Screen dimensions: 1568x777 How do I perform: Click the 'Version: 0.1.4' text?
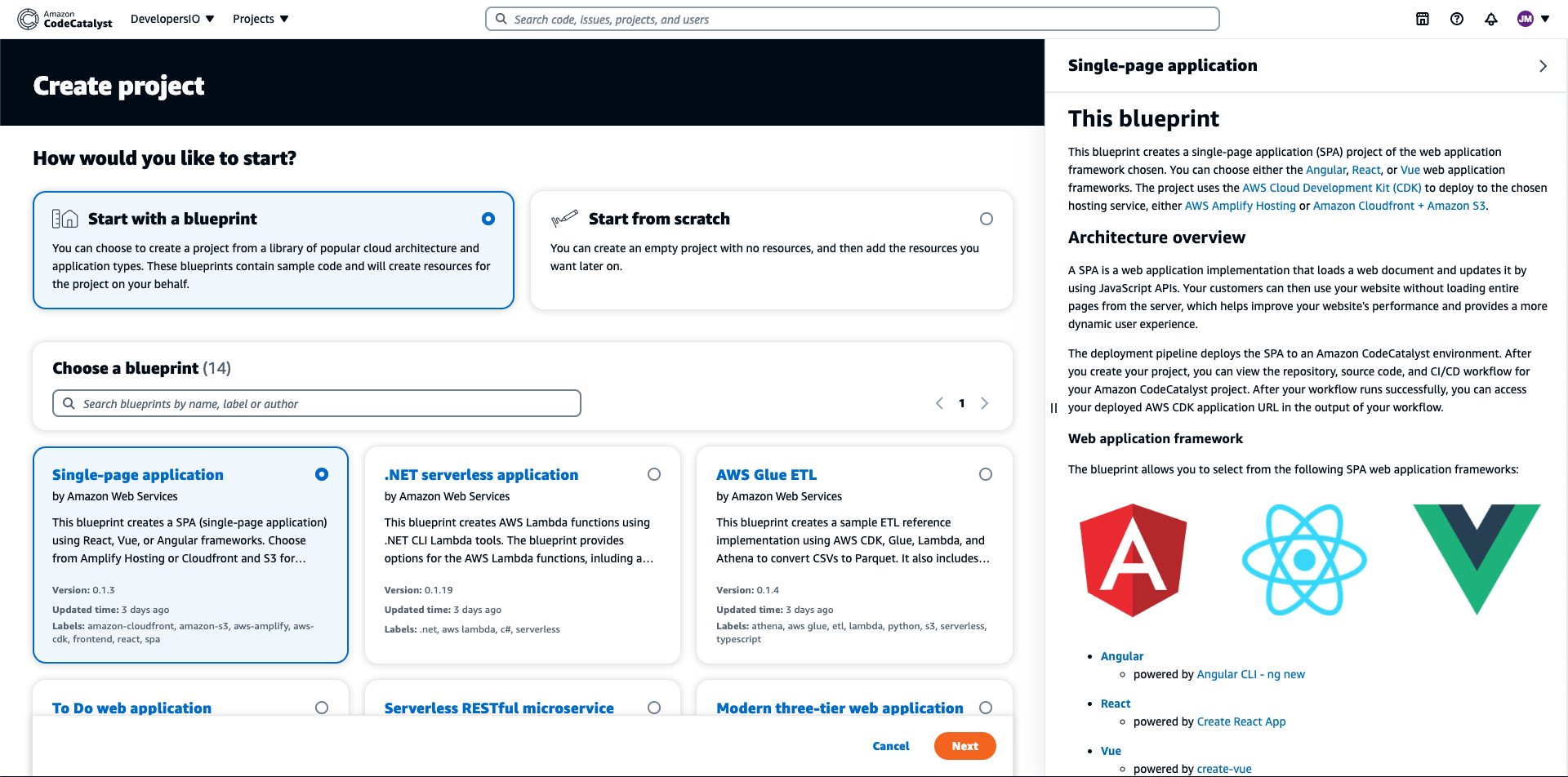747,590
